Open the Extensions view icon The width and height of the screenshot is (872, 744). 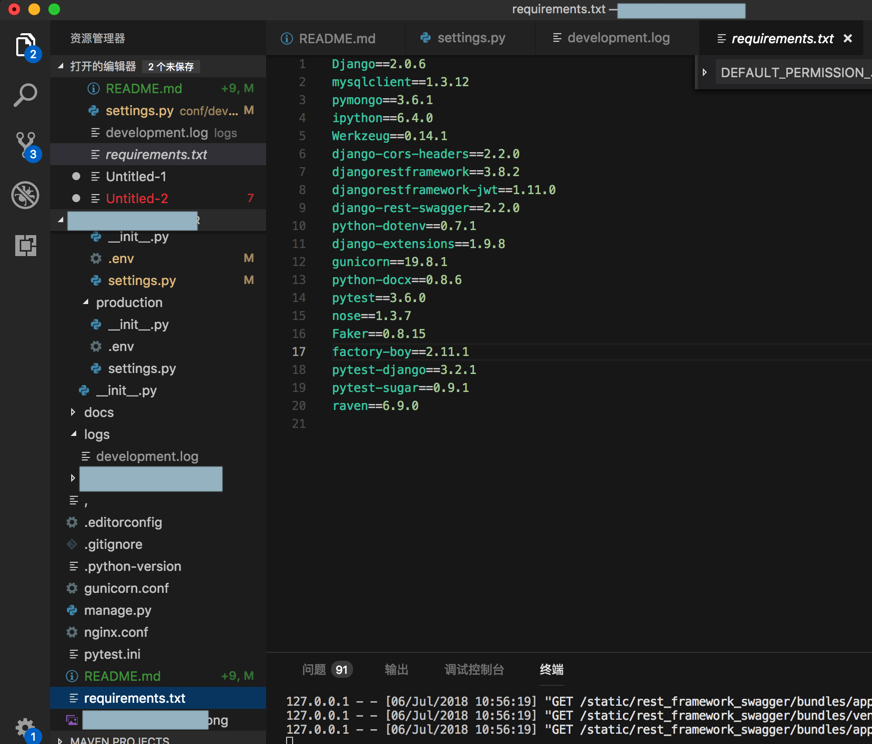point(25,245)
